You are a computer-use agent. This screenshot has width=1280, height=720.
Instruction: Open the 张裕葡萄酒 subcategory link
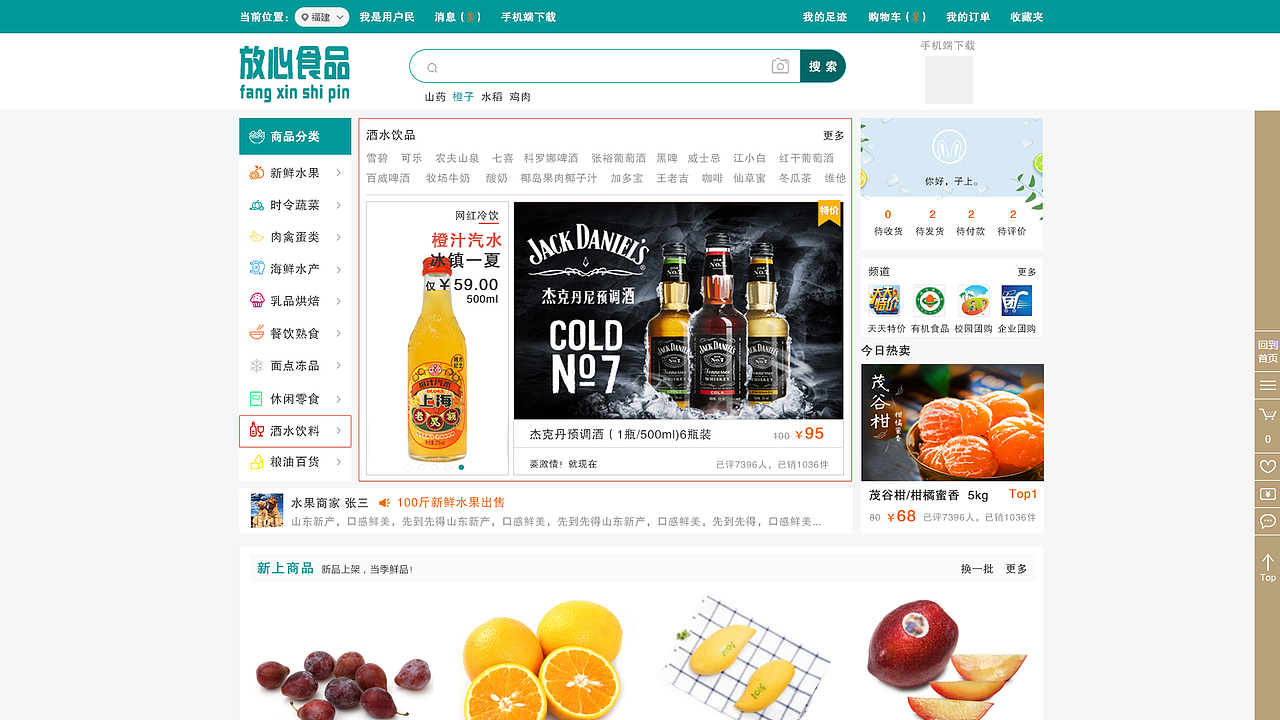619,158
